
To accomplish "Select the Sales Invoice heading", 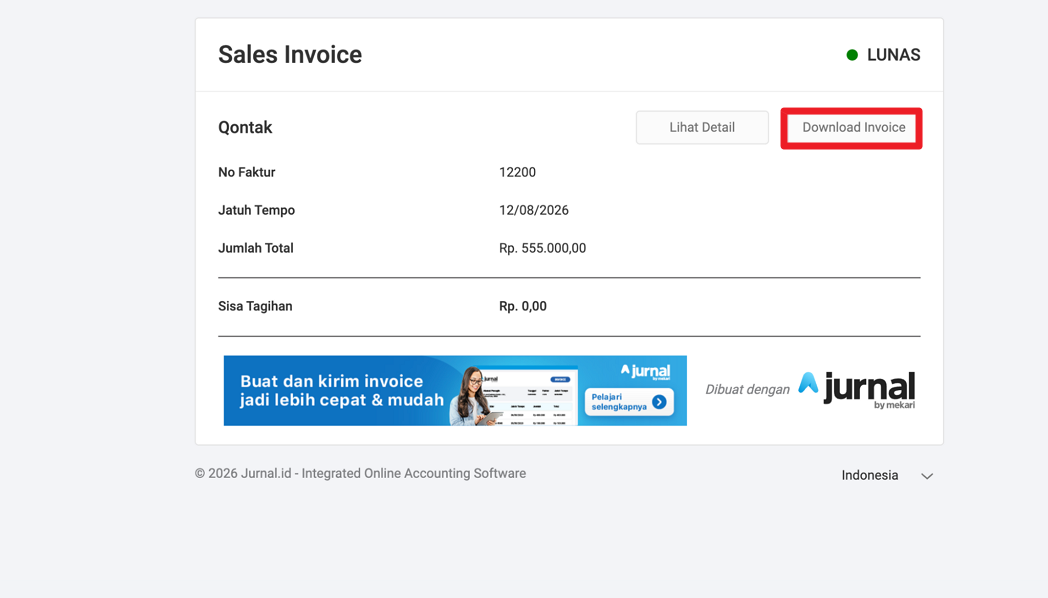I will point(290,55).
